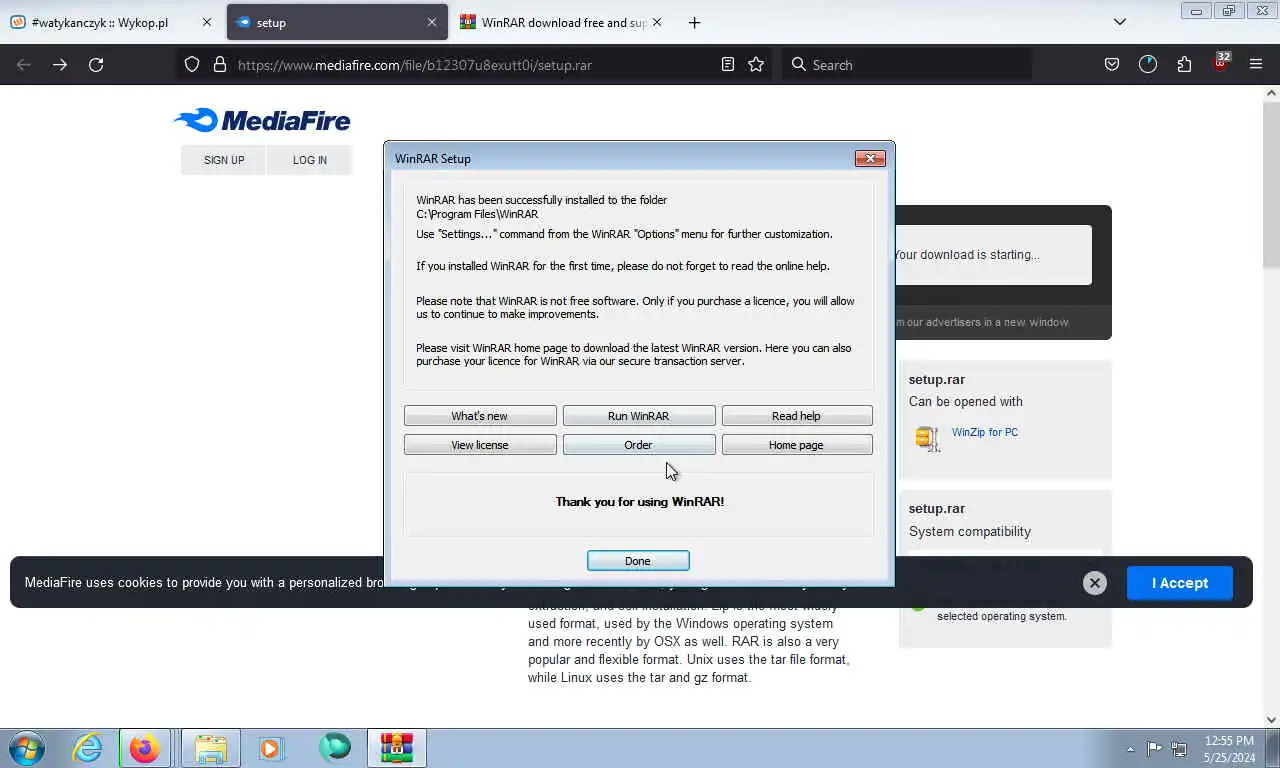Click the network tray icon
The width and height of the screenshot is (1280, 768).
pos(1180,748)
